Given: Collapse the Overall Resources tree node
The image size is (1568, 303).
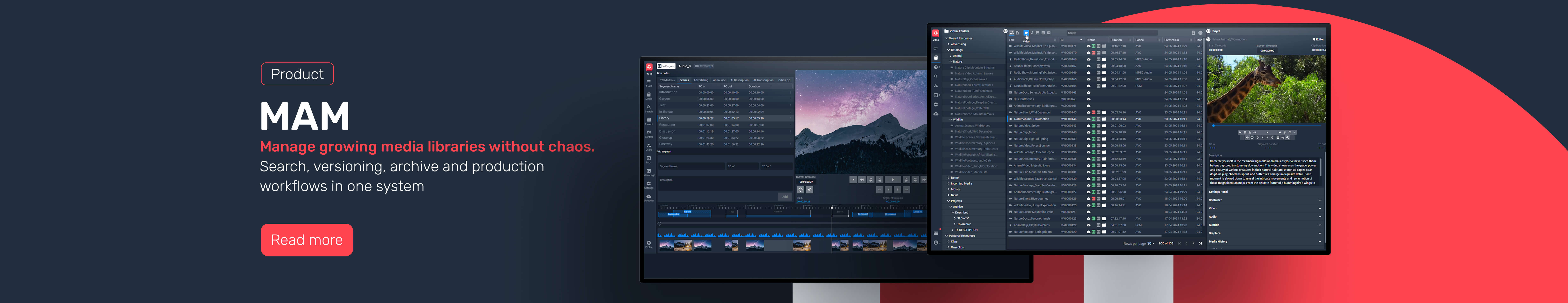Looking at the screenshot, I should pyautogui.click(x=947, y=38).
